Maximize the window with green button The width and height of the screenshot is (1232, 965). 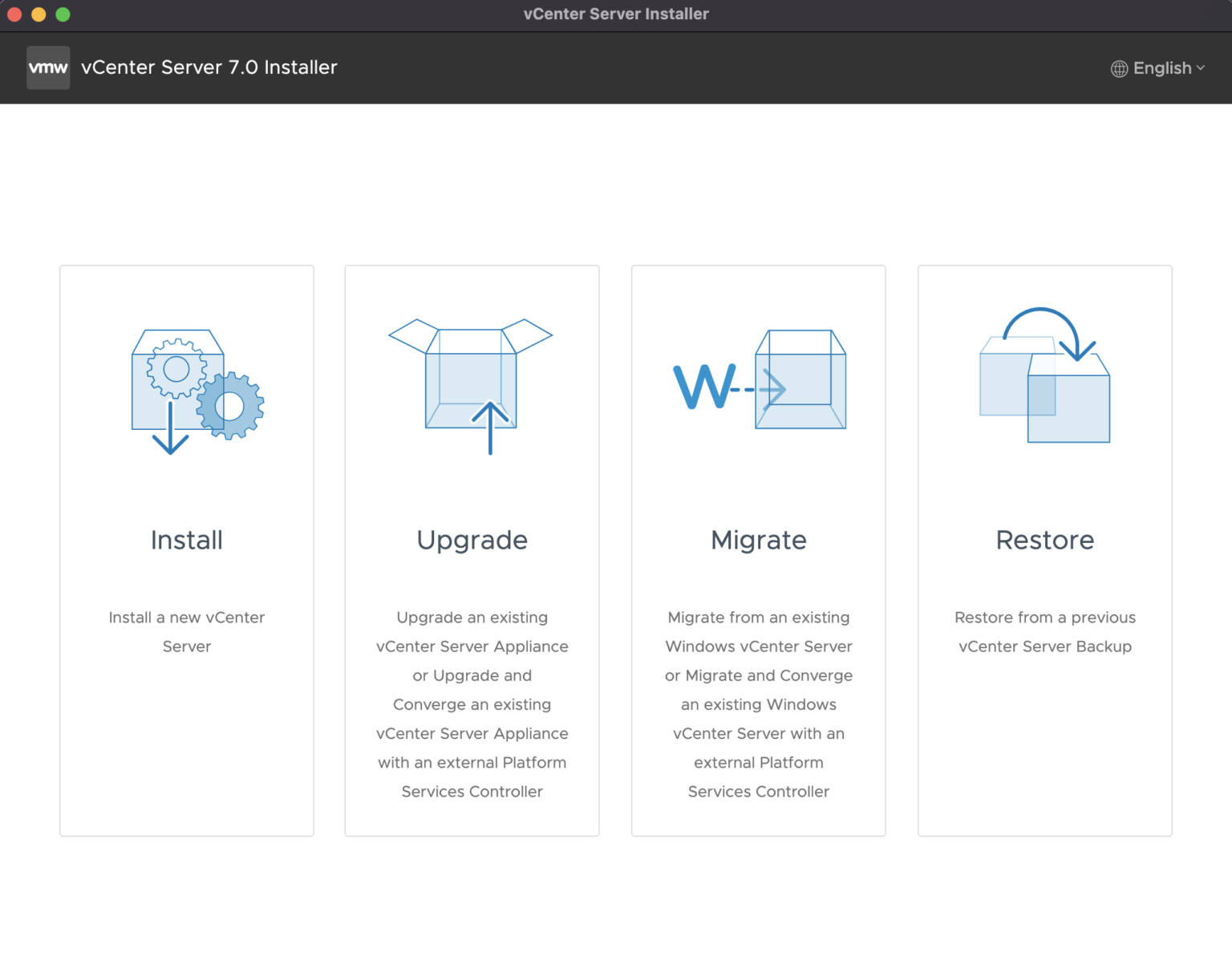pos(63,14)
